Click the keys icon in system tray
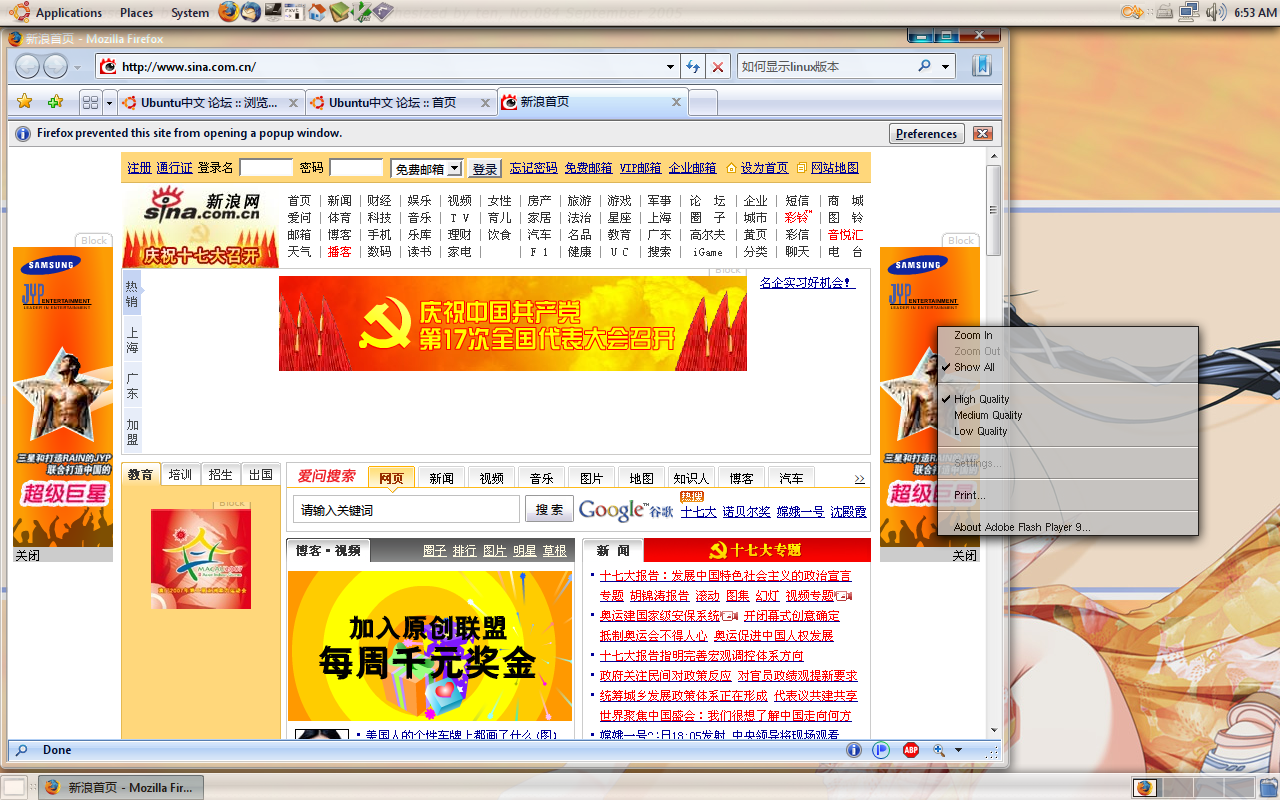Image resolution: width=1280 pixels, height=800 pixels. [1132, 12]
